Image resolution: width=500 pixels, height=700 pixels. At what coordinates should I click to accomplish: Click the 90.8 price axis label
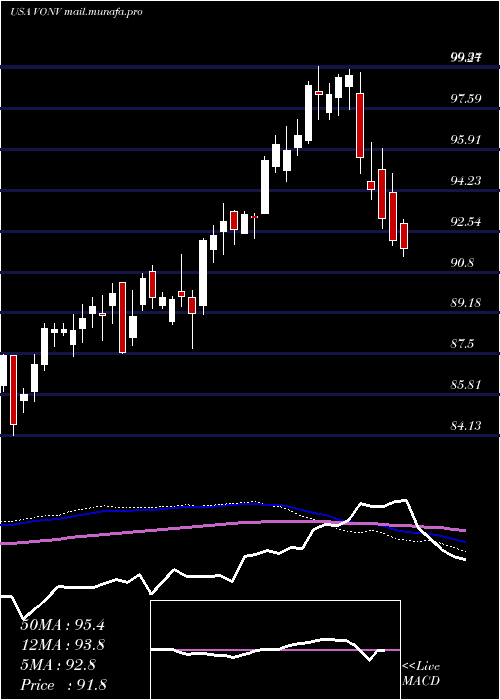[x=462, y=262]
